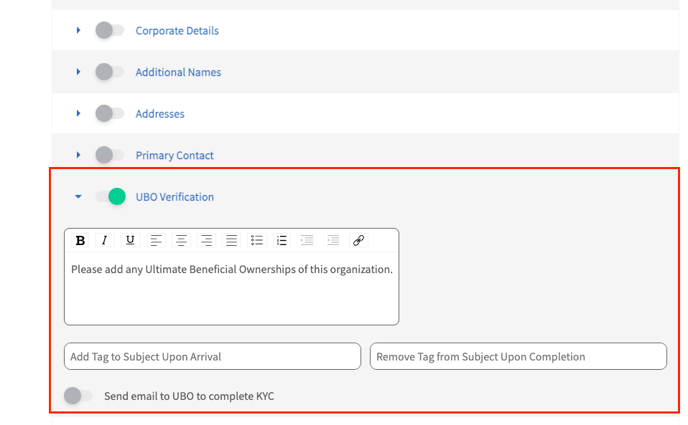This screenshot has height=425, width=688.
Task: Justify the editor text
Action: 231,240
